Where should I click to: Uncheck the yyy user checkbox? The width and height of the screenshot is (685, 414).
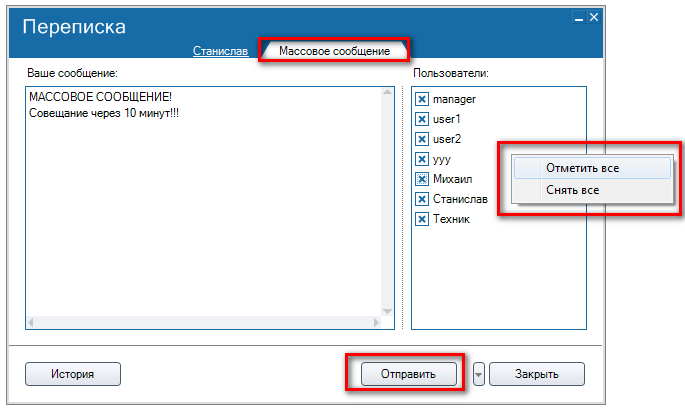422,159
